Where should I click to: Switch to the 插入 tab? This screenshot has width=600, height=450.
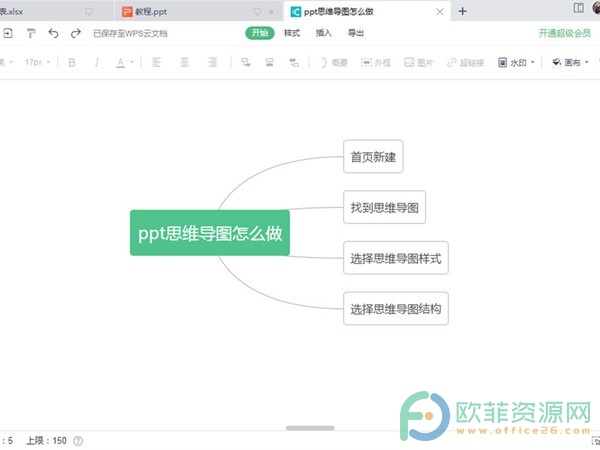click(x=323, y=33)
